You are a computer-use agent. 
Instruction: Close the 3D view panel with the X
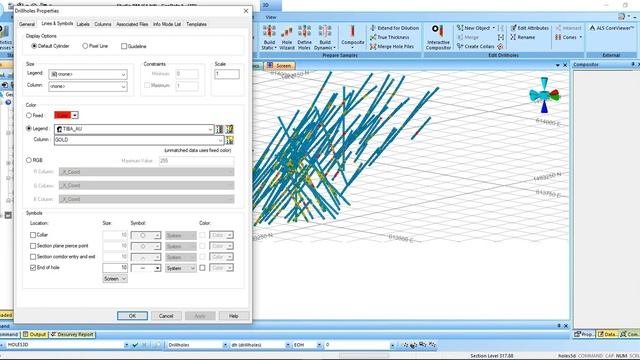click(565, 65)
